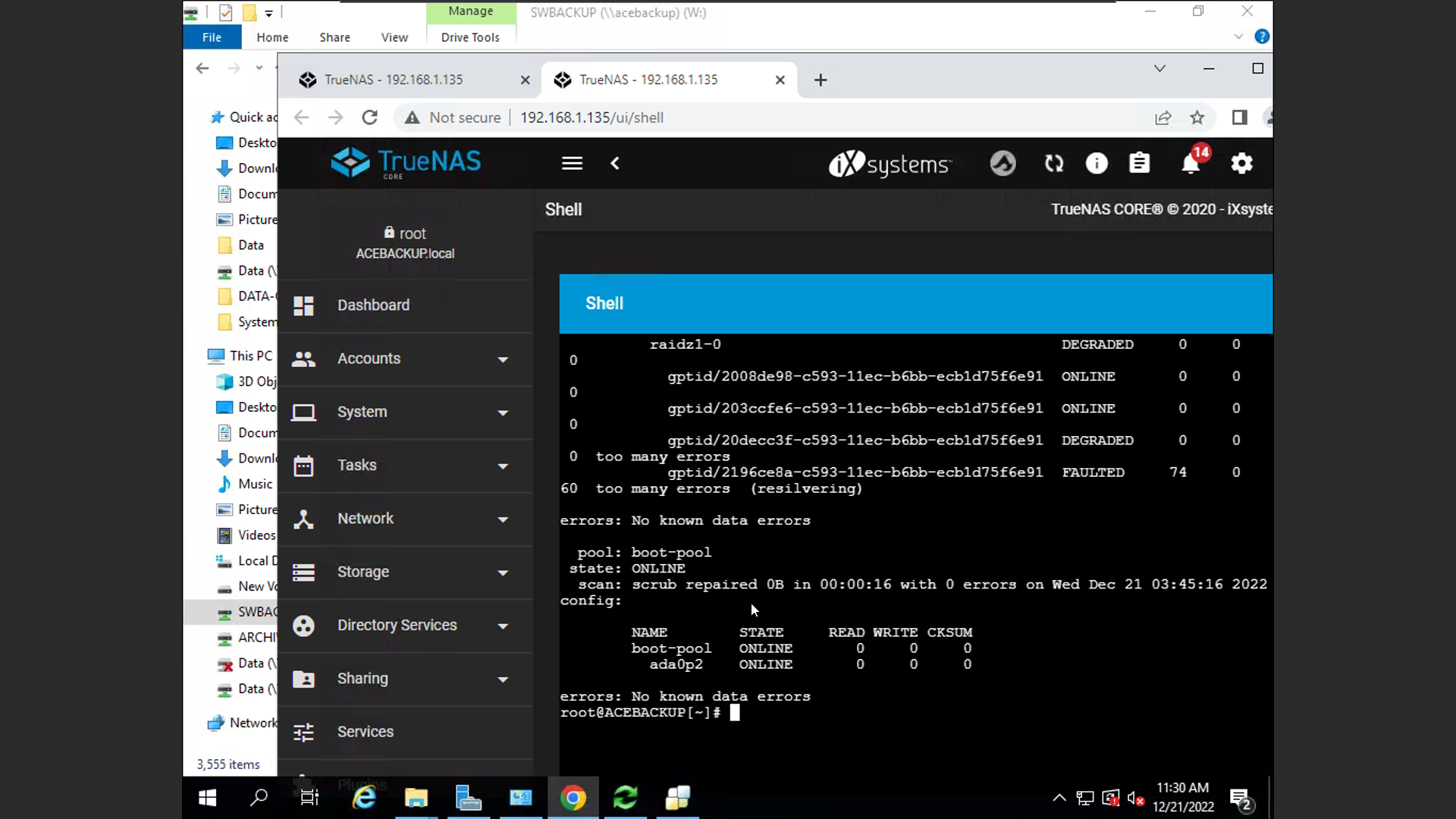Expand the Storage menu
Viewport: 1456px width, 819px height.
tap(405, 572)
